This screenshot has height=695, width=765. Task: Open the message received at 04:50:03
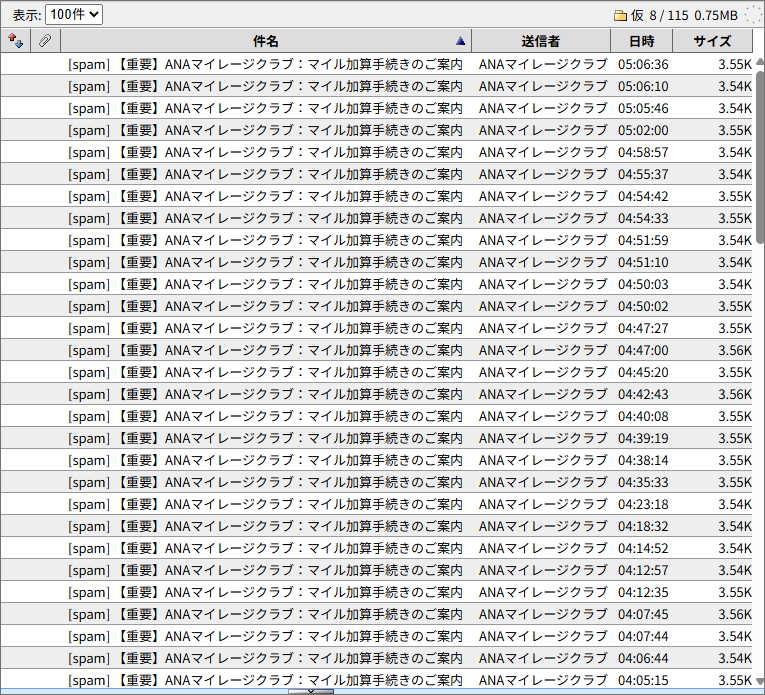click(x=376, y=284)
